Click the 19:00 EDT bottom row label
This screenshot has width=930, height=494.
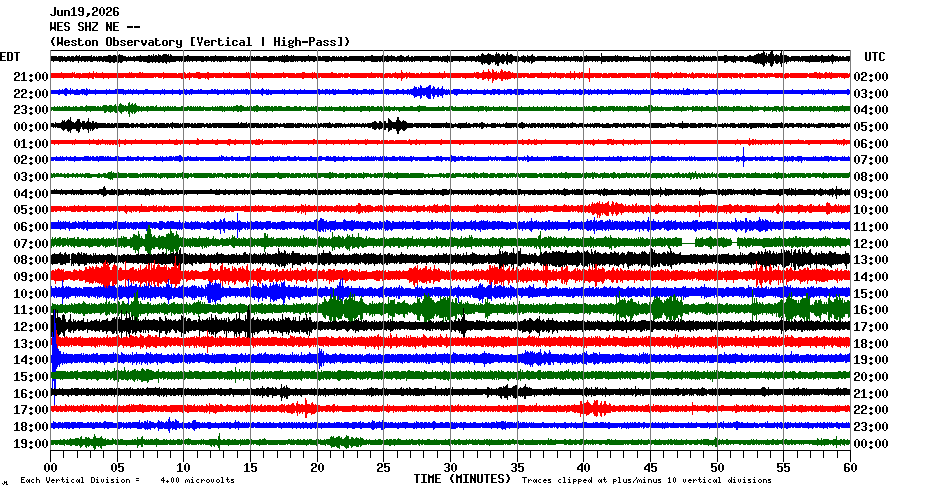tap(31, 444)
